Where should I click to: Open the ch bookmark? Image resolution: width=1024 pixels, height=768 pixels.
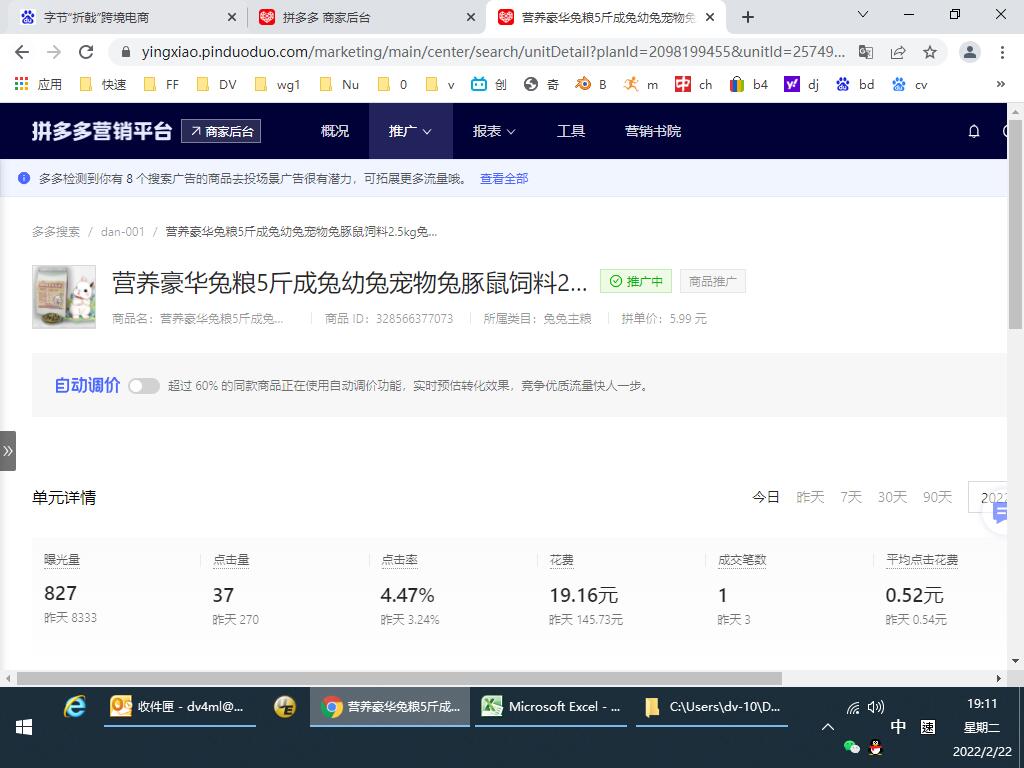click(x=693, y=84)
